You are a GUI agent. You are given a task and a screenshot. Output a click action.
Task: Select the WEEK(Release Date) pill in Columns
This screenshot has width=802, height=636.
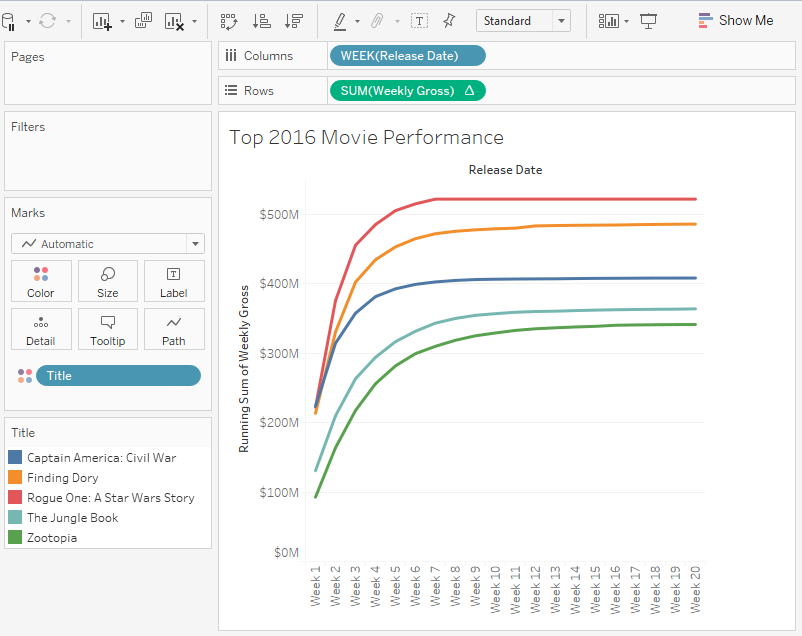[x=406, y=56]
